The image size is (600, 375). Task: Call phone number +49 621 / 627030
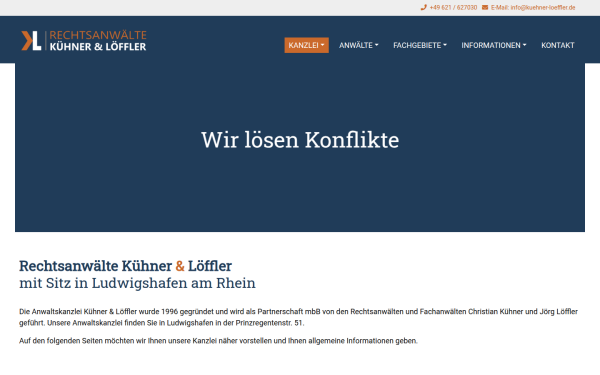[x=453, y=7]
